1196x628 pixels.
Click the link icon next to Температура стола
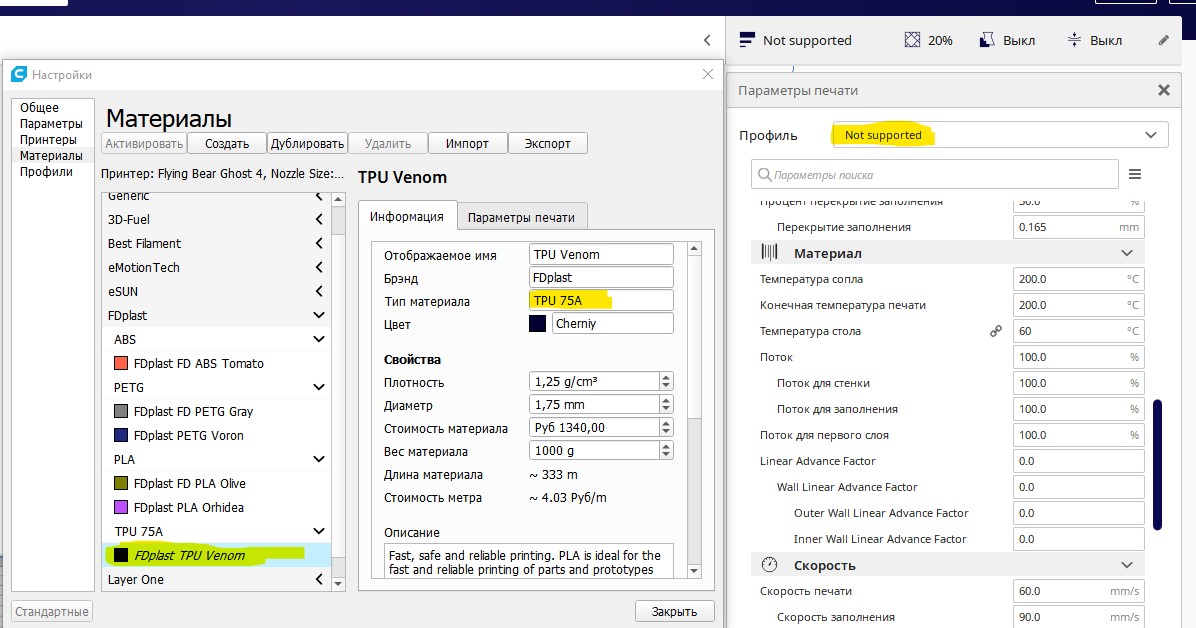(996, 331)
